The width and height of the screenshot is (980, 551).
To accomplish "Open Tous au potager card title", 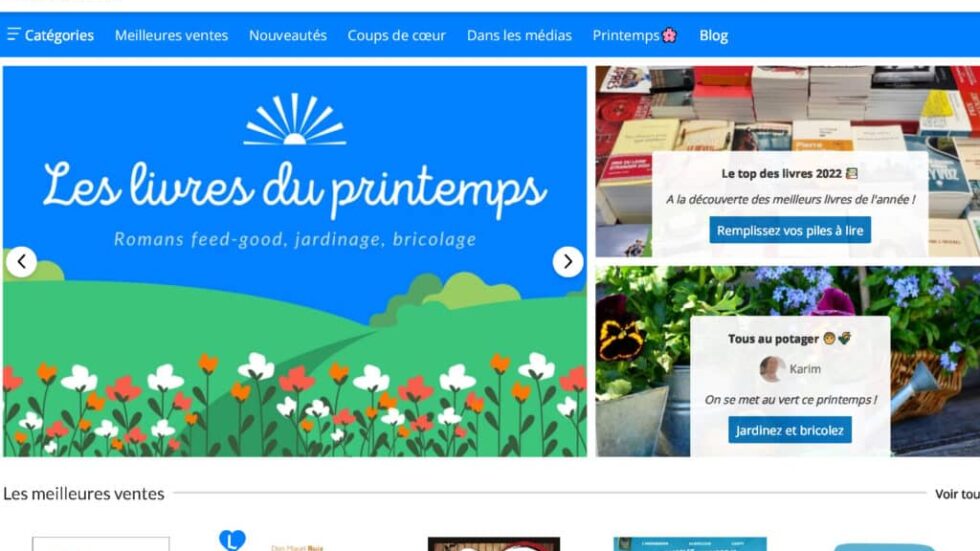I will (x=789, y=339).
